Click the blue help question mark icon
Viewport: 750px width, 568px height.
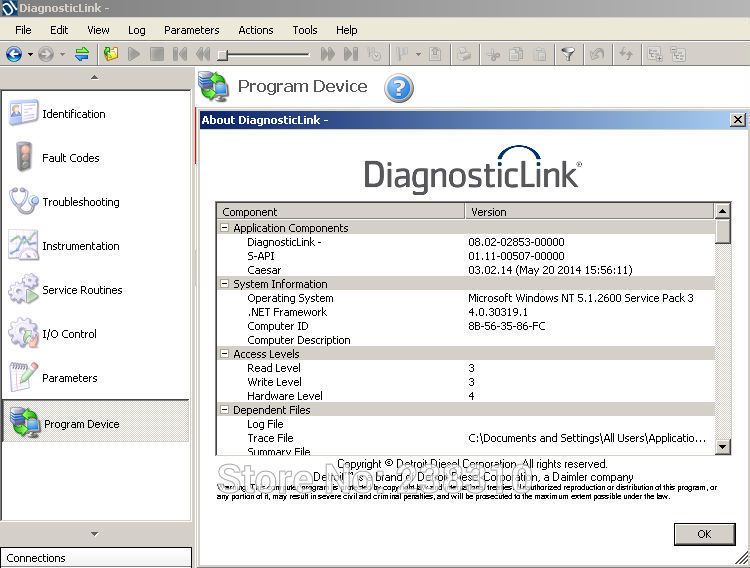pyautogui.click(x=398, y=88)
